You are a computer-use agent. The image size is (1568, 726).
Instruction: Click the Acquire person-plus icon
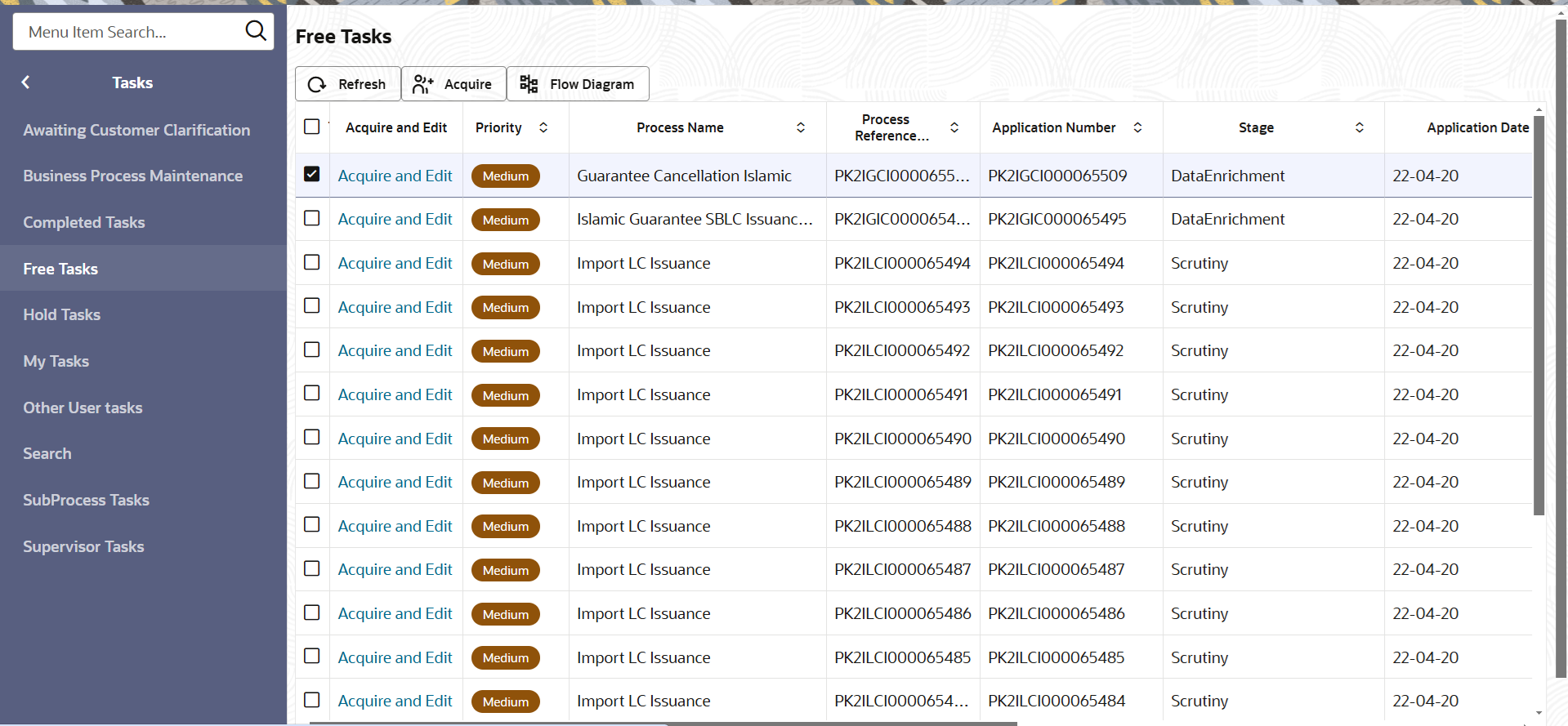coord(422,84)
